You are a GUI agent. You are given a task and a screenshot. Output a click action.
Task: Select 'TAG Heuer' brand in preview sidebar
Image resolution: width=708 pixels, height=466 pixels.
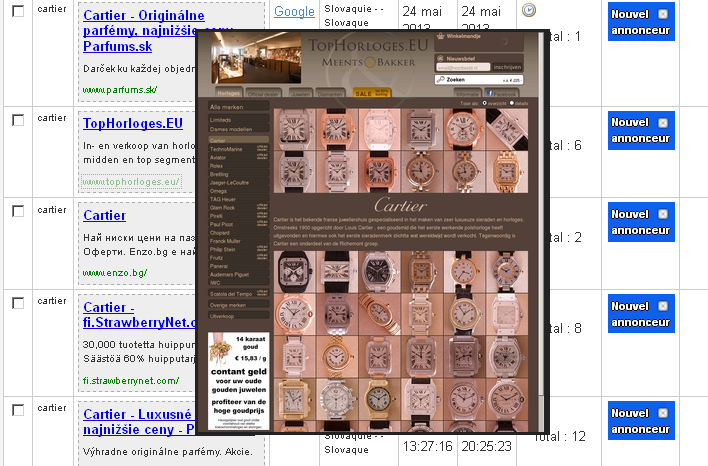point(238,199)
